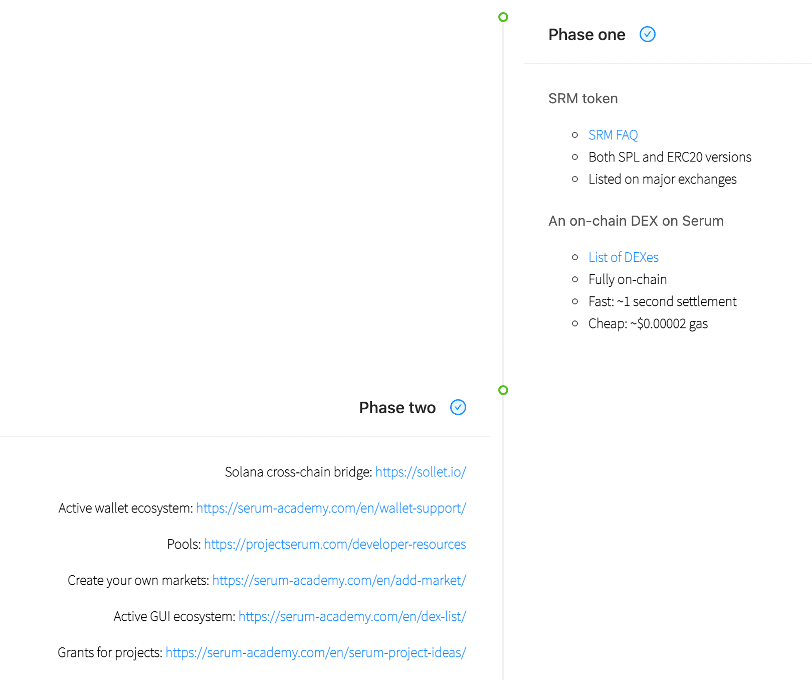
Task: Click the SRM token subheading
Action: tap(583, 98)
